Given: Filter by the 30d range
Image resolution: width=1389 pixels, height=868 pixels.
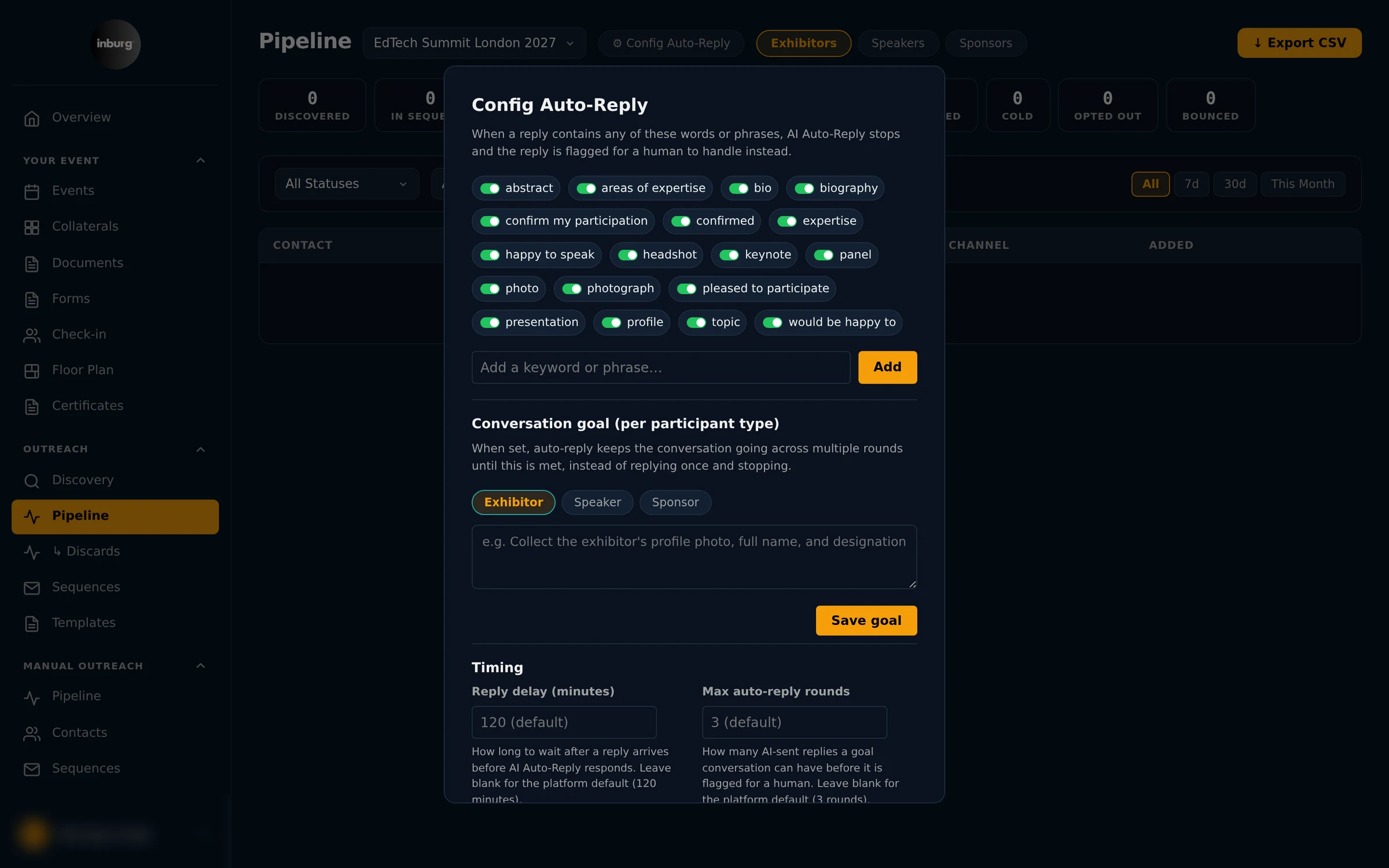Looking at the screenshot, I should (1234, 184).
